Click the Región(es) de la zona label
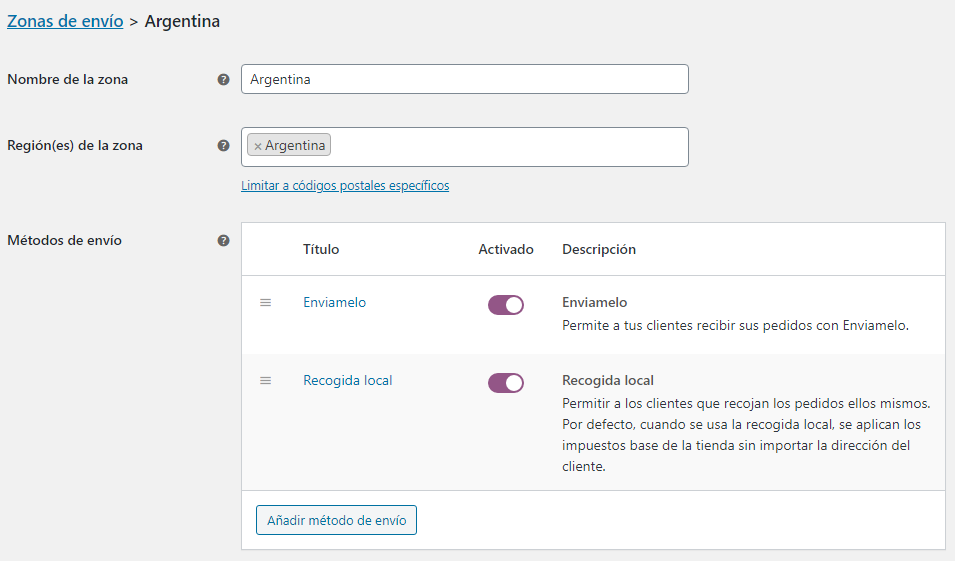Image resolution: width=955 pixels, height=561 pixels. click(75, 146)
